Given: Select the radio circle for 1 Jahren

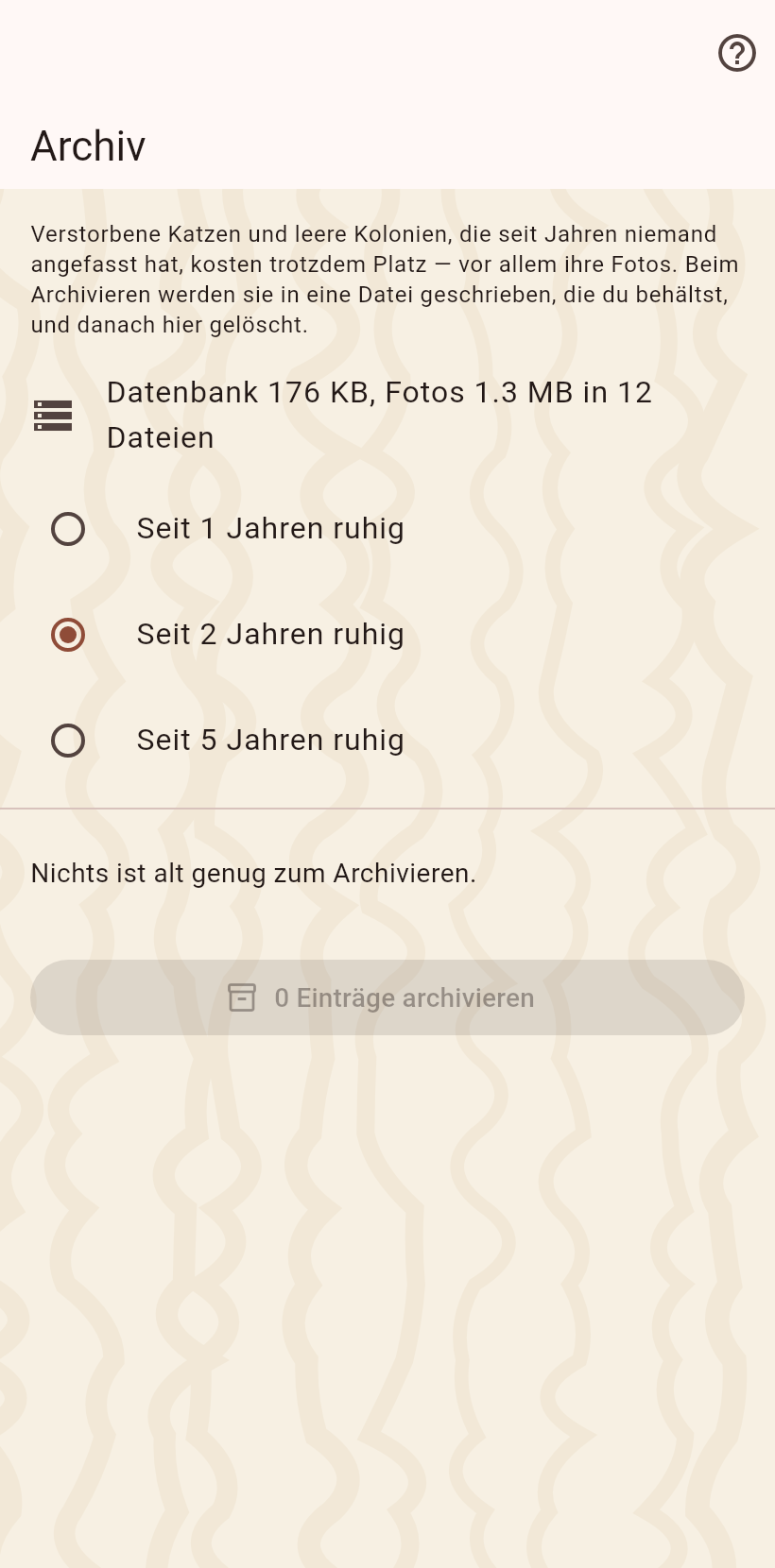Looking at the screenshot, I should point(68,529).
